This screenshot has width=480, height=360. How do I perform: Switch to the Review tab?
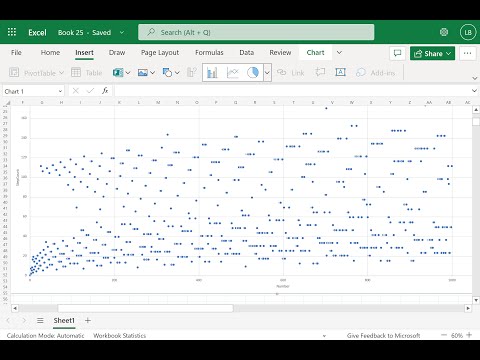tap(280, 53)
